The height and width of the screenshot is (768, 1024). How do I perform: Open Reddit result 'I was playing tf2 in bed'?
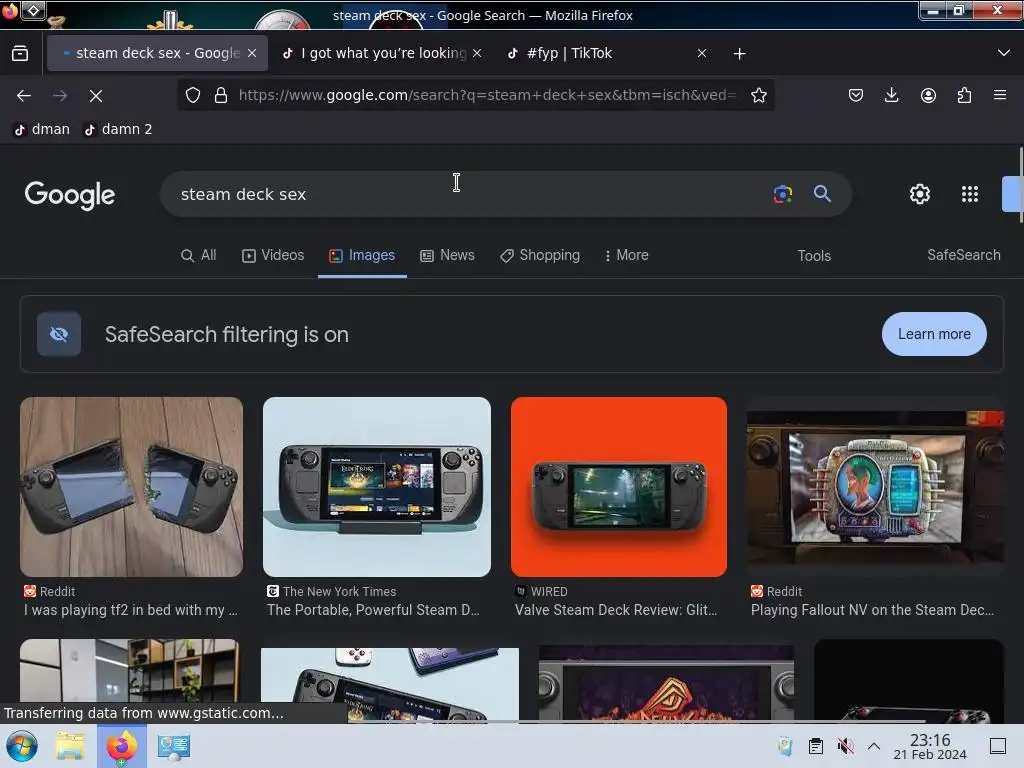click(131, 610)
